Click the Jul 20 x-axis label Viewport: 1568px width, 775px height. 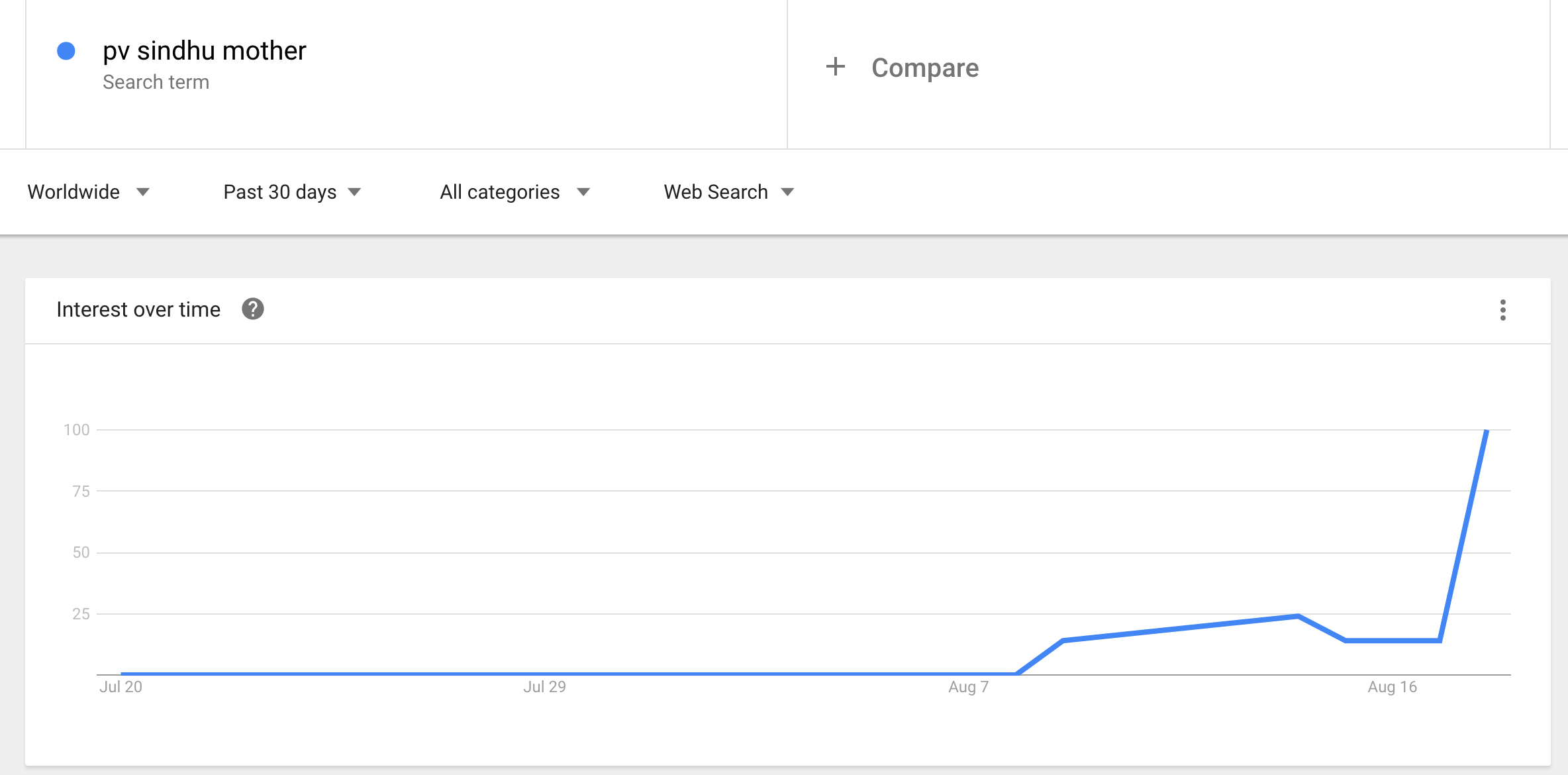tap(121, 687)
